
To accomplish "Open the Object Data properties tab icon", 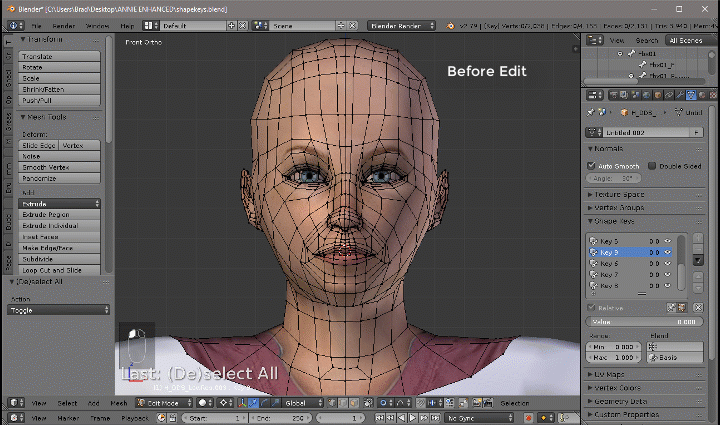I will click(x=692, y=95).
